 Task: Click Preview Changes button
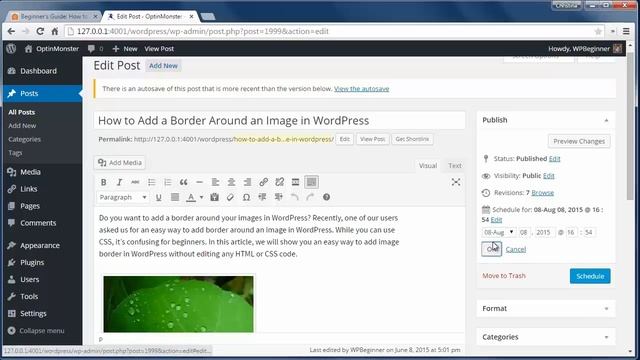point(579,141)
